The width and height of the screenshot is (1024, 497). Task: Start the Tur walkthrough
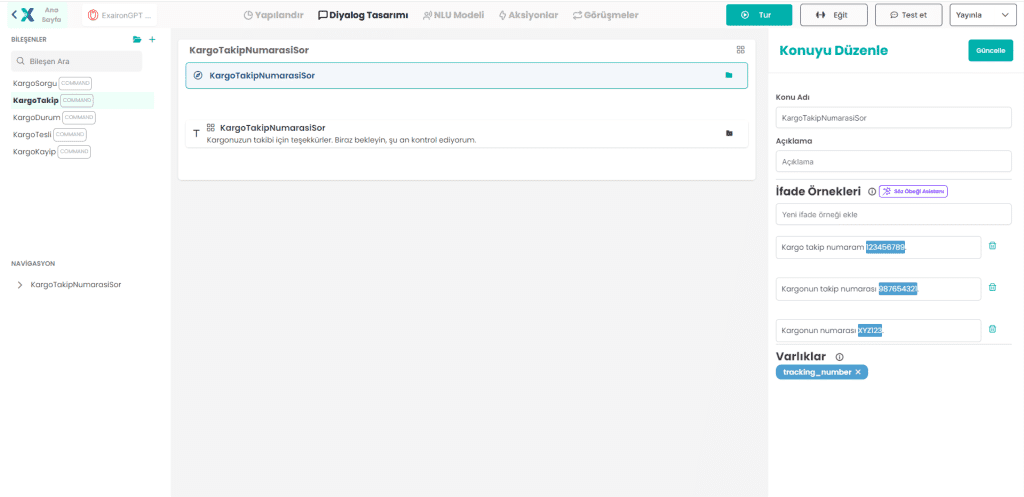[x=759, y=14]
